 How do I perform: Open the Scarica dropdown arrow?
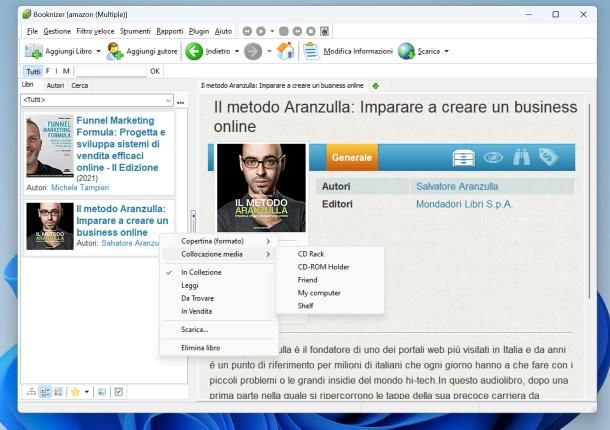pyautogui.click(x=447, y=51)
